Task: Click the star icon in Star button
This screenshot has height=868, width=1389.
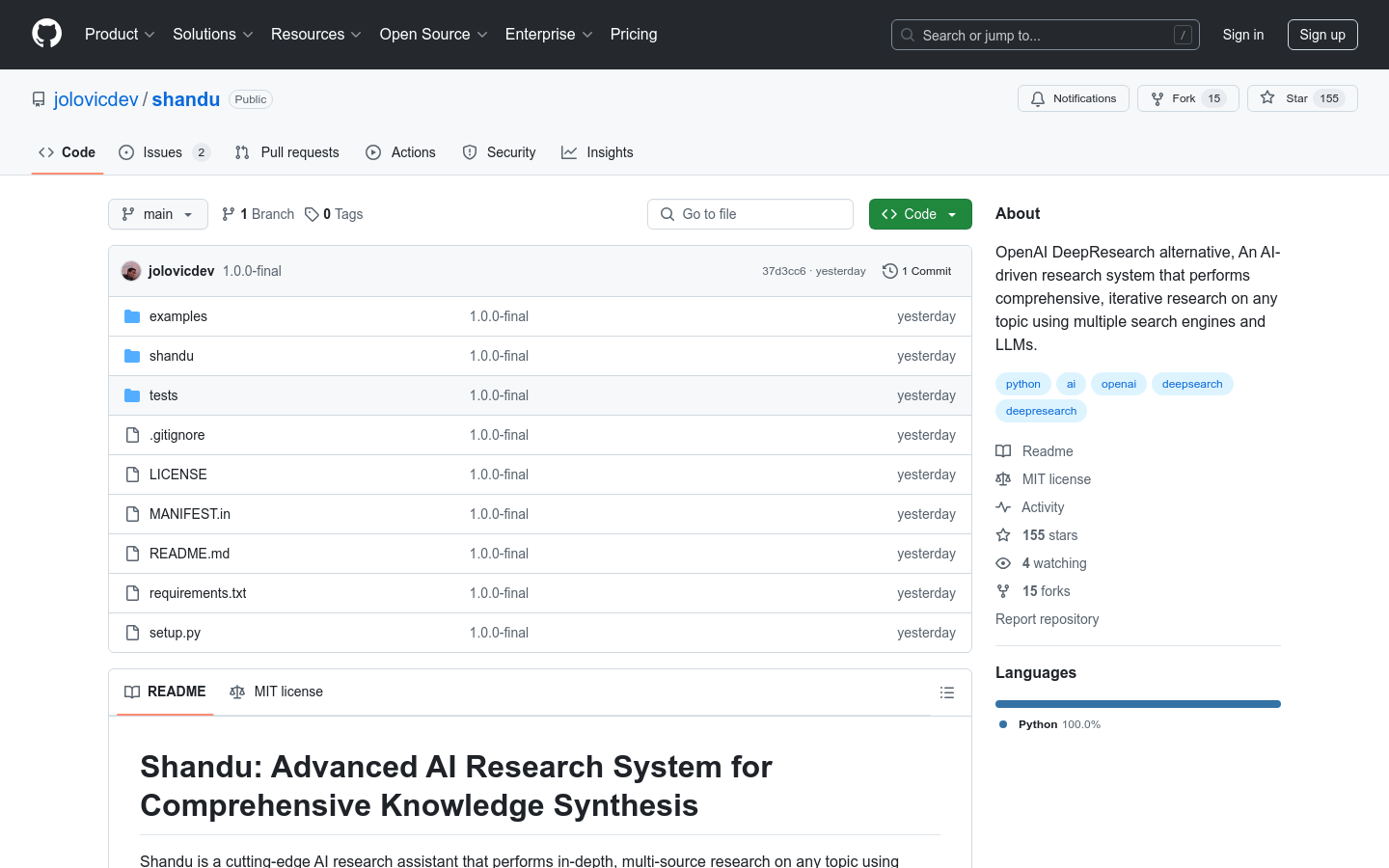Action: 1267,98
